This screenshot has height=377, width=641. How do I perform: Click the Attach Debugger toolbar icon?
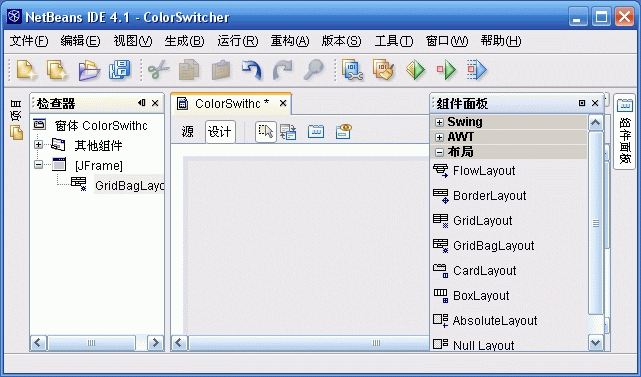point(477,70)
